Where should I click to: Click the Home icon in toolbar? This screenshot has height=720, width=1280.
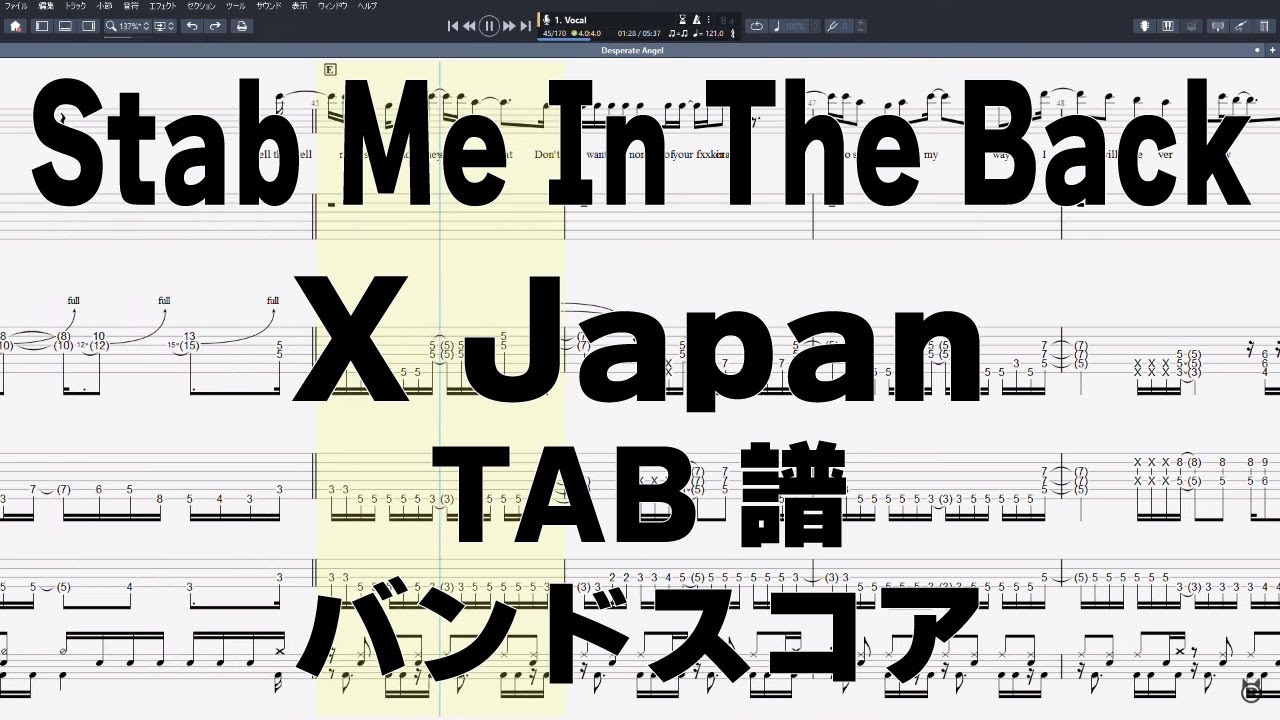point(15,26)
